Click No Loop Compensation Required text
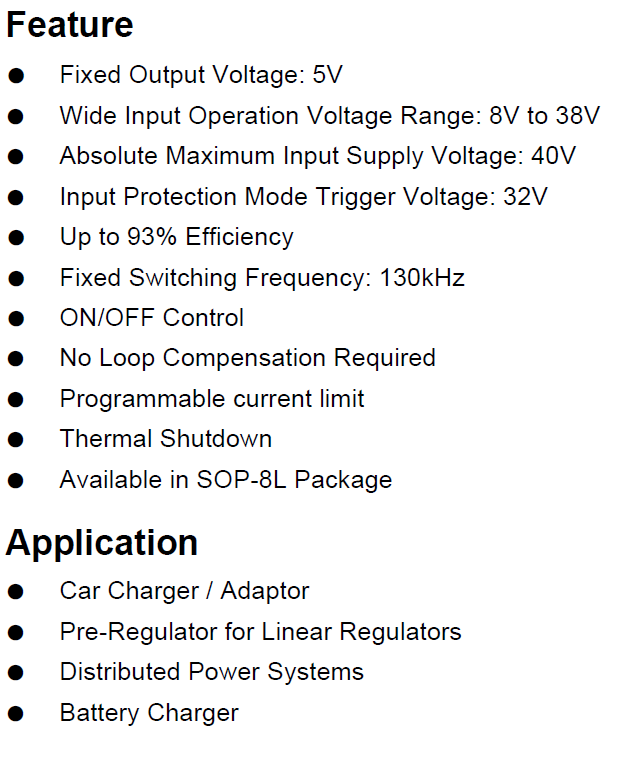The width and height of the screenshot is (628, 759). (247, 359)
